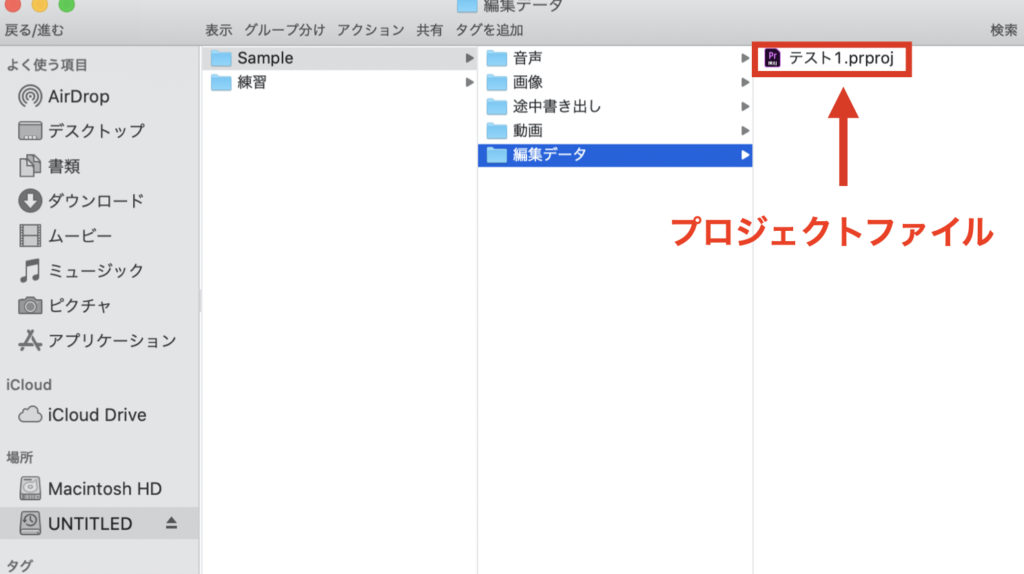Click the アプリケーション sidebar label

click(112, 340)
